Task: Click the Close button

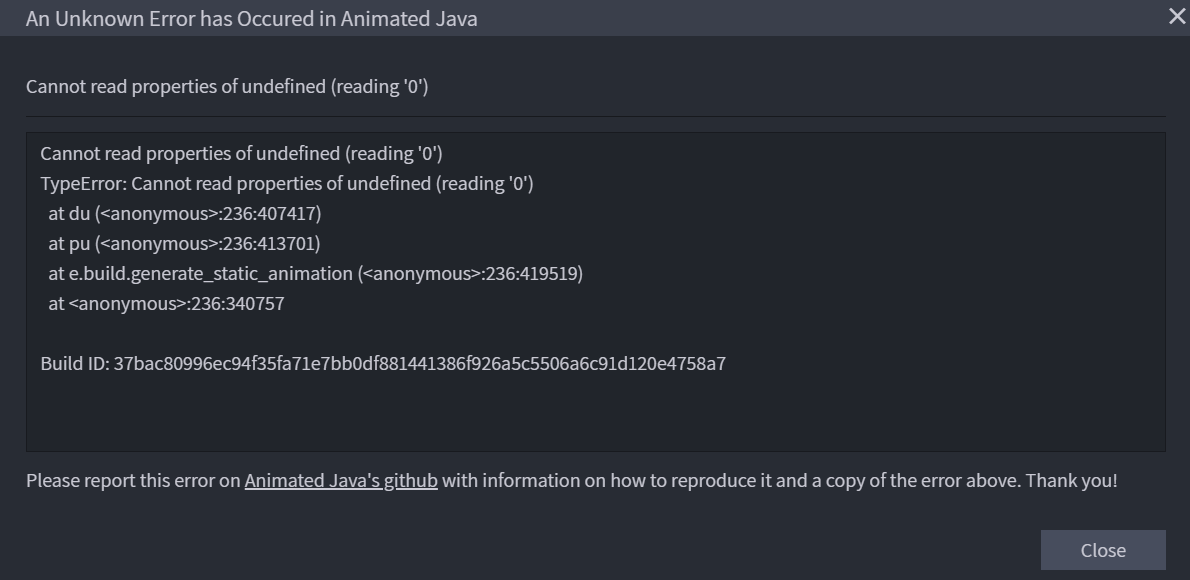Action: tap(1103, 549)
